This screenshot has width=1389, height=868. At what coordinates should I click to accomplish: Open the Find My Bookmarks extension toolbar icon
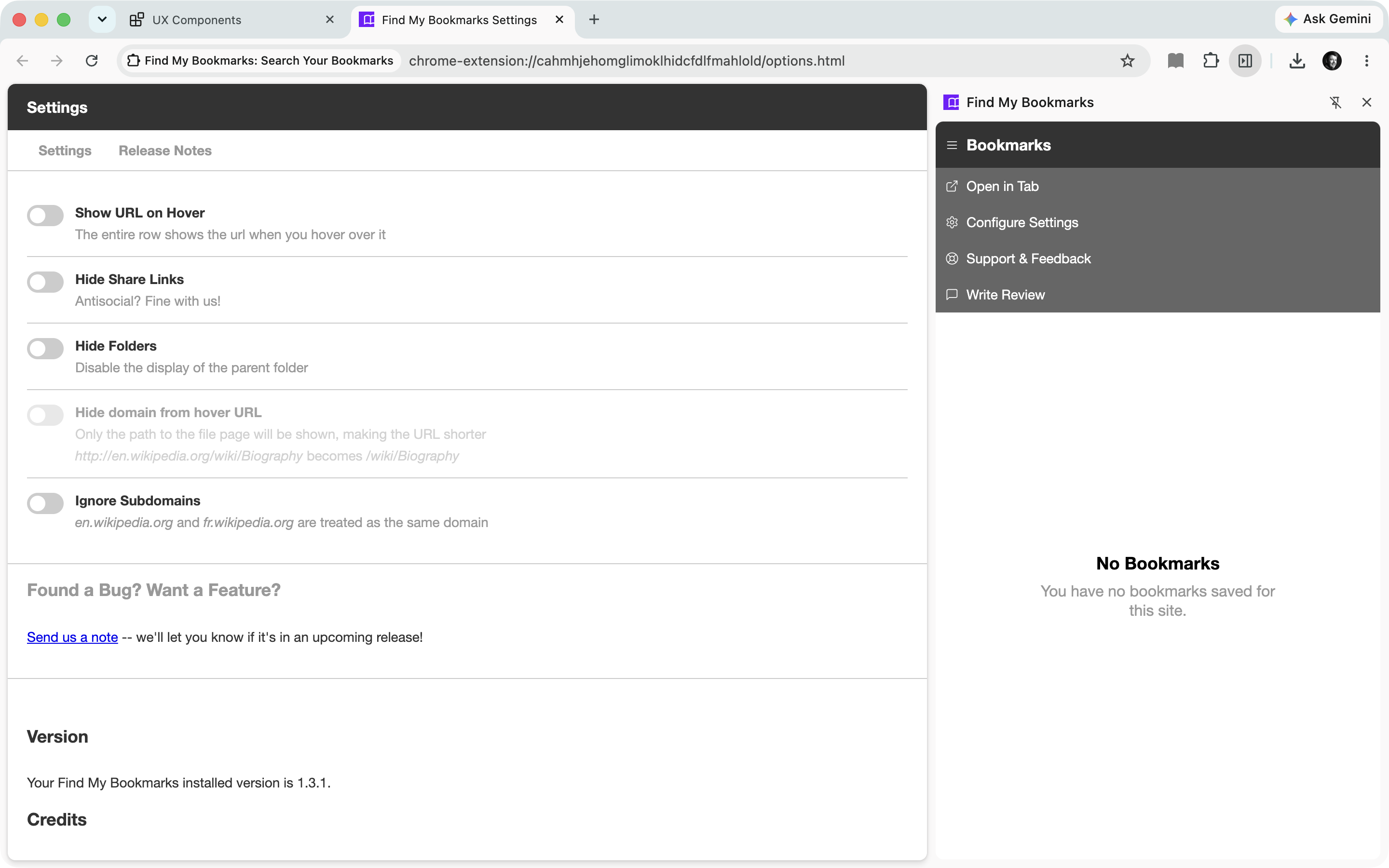point(1176,61)
